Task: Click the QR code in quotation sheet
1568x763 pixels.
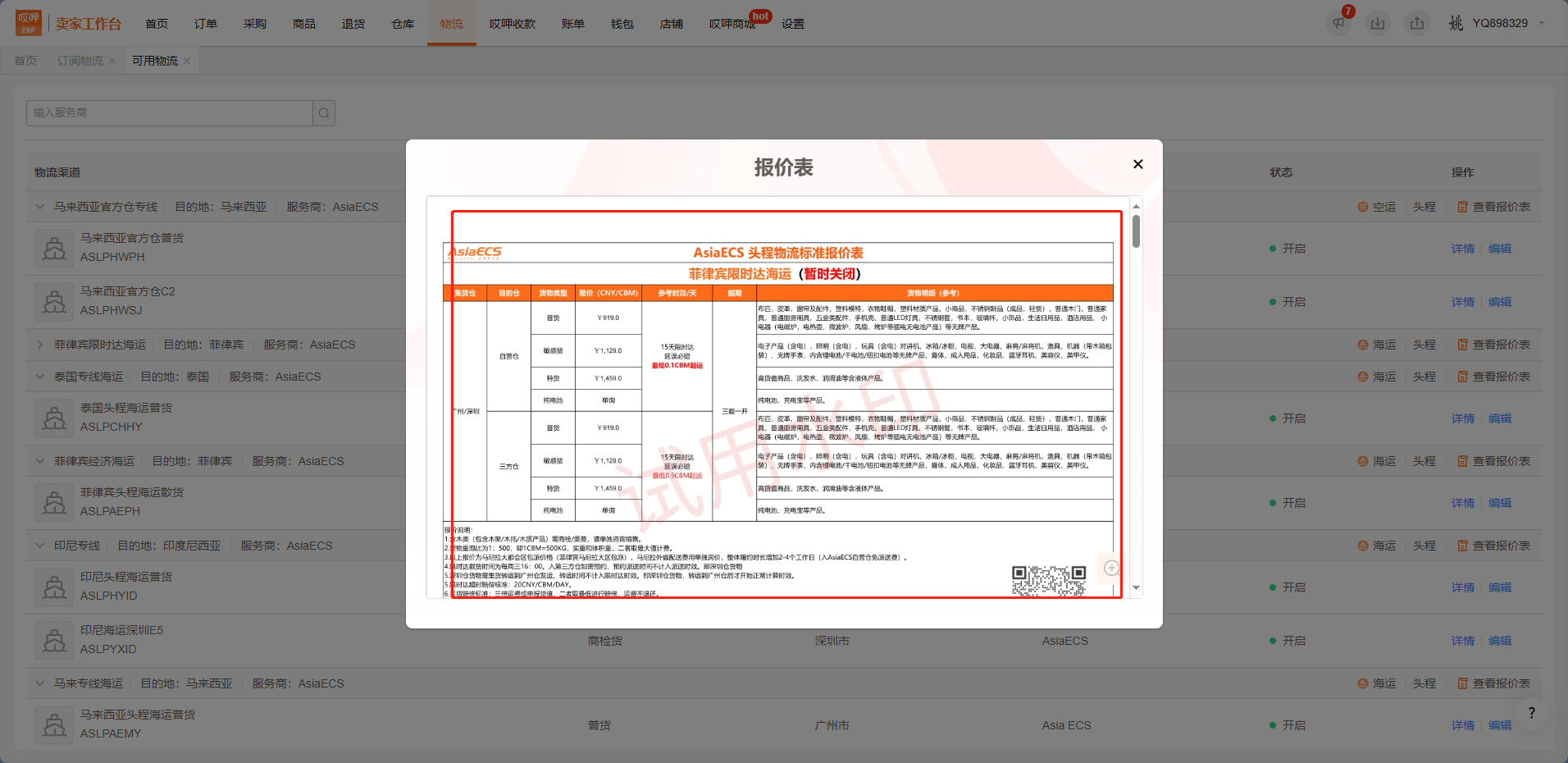Action: [1049, 581]
